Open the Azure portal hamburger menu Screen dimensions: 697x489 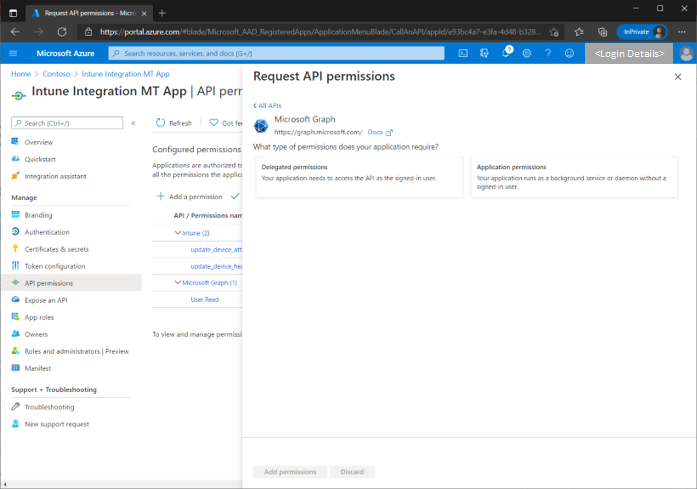click(13, 53)
